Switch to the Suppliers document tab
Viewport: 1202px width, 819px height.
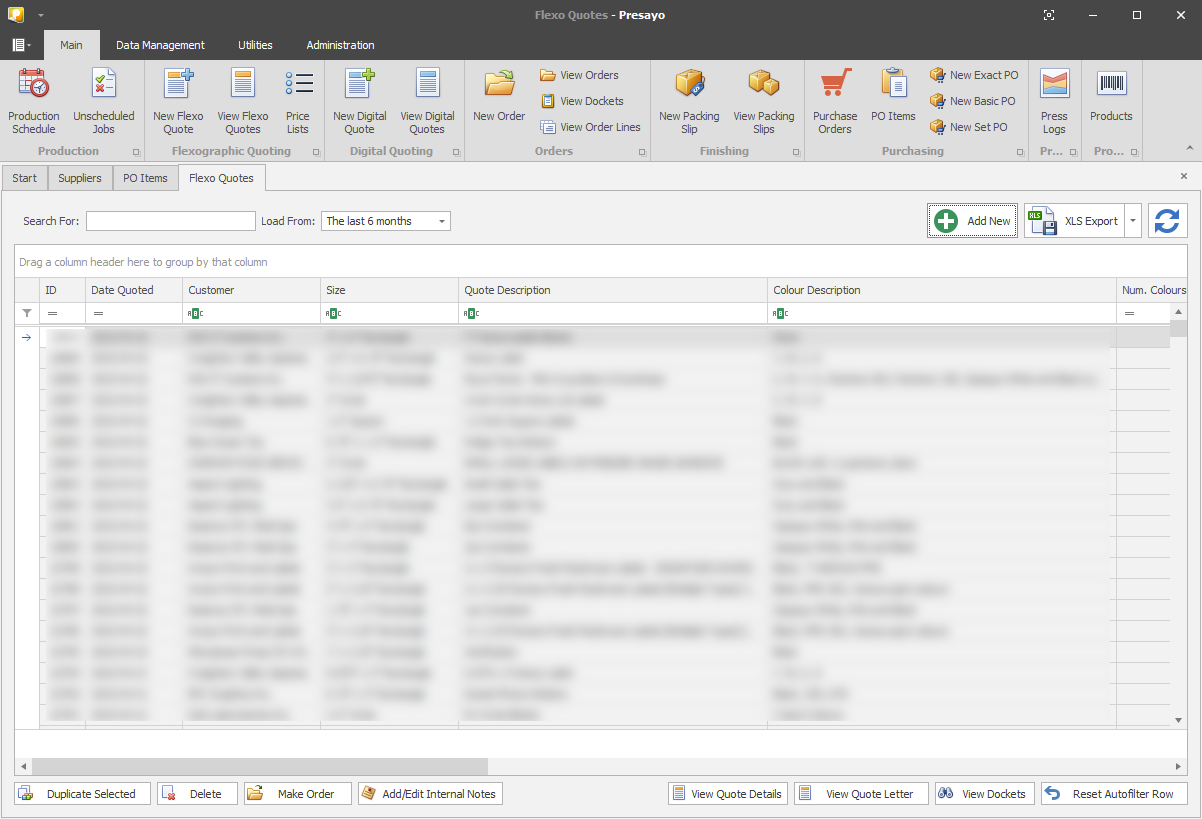79,178
